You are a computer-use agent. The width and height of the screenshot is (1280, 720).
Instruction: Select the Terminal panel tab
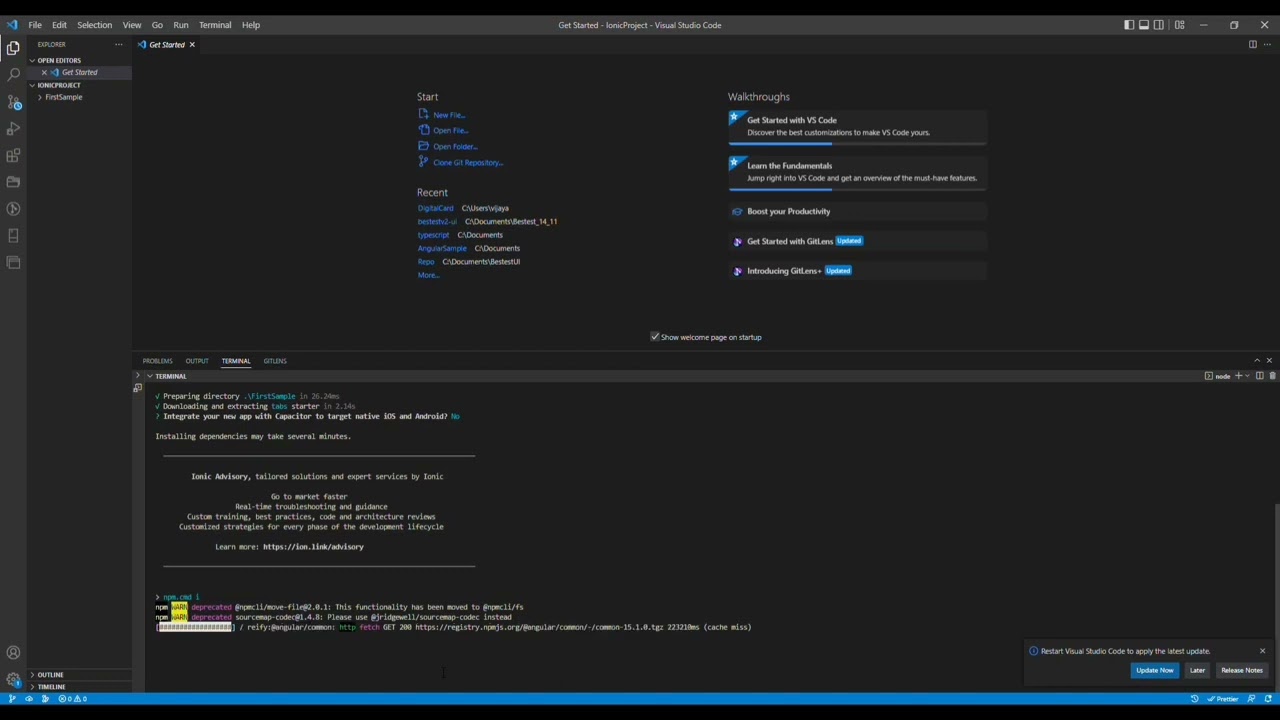coord(236,361)
